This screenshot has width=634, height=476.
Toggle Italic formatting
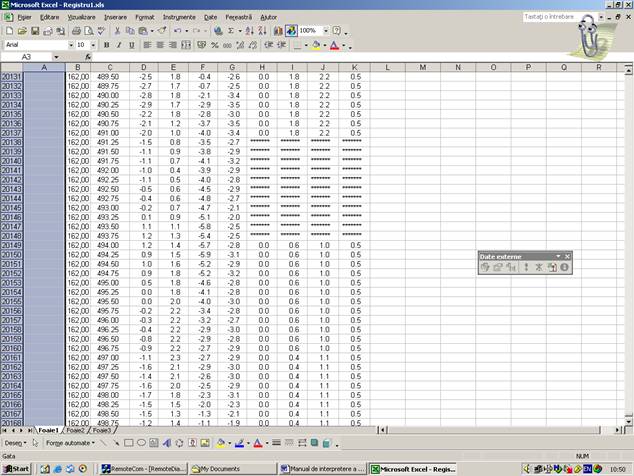[x=118, y=45]
